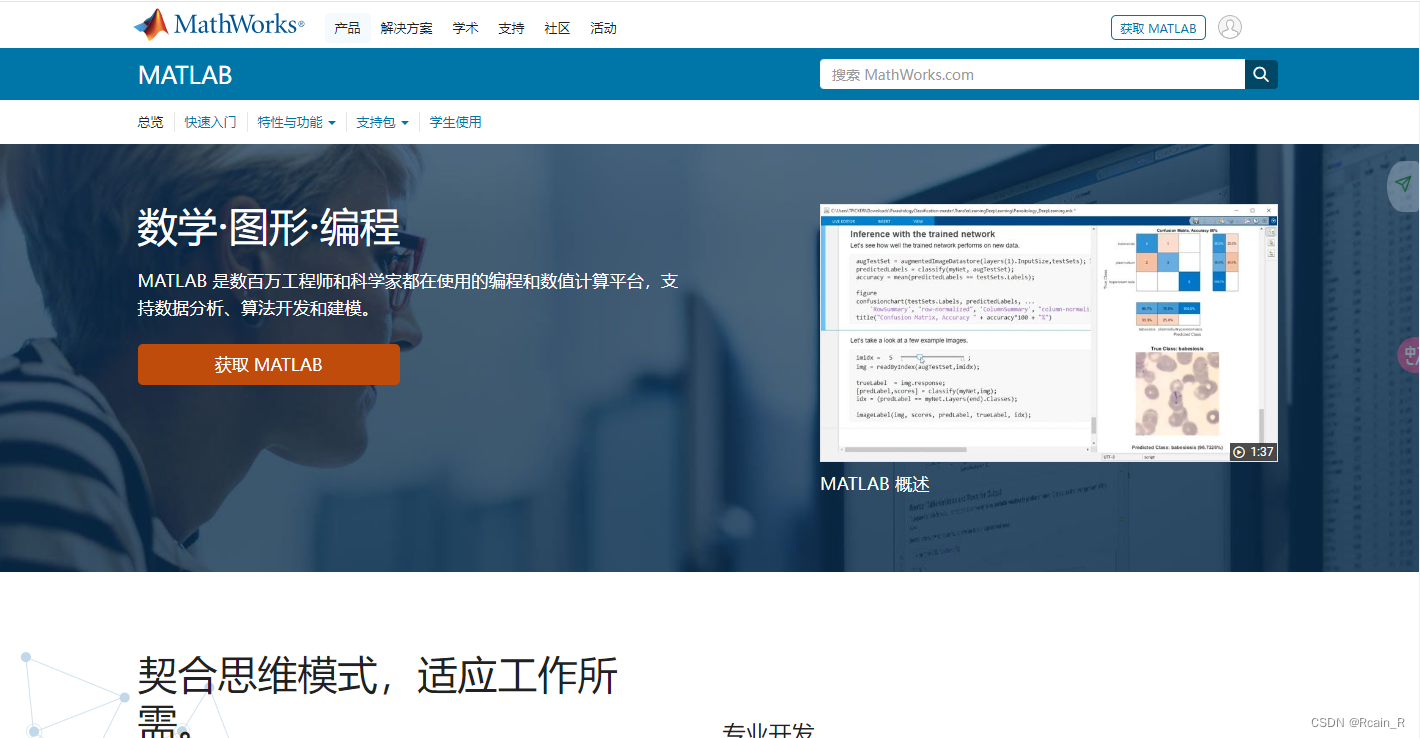Screen dimensions: 1420x738
Task: Click the MathWorks logo
Action: [219, 25]
